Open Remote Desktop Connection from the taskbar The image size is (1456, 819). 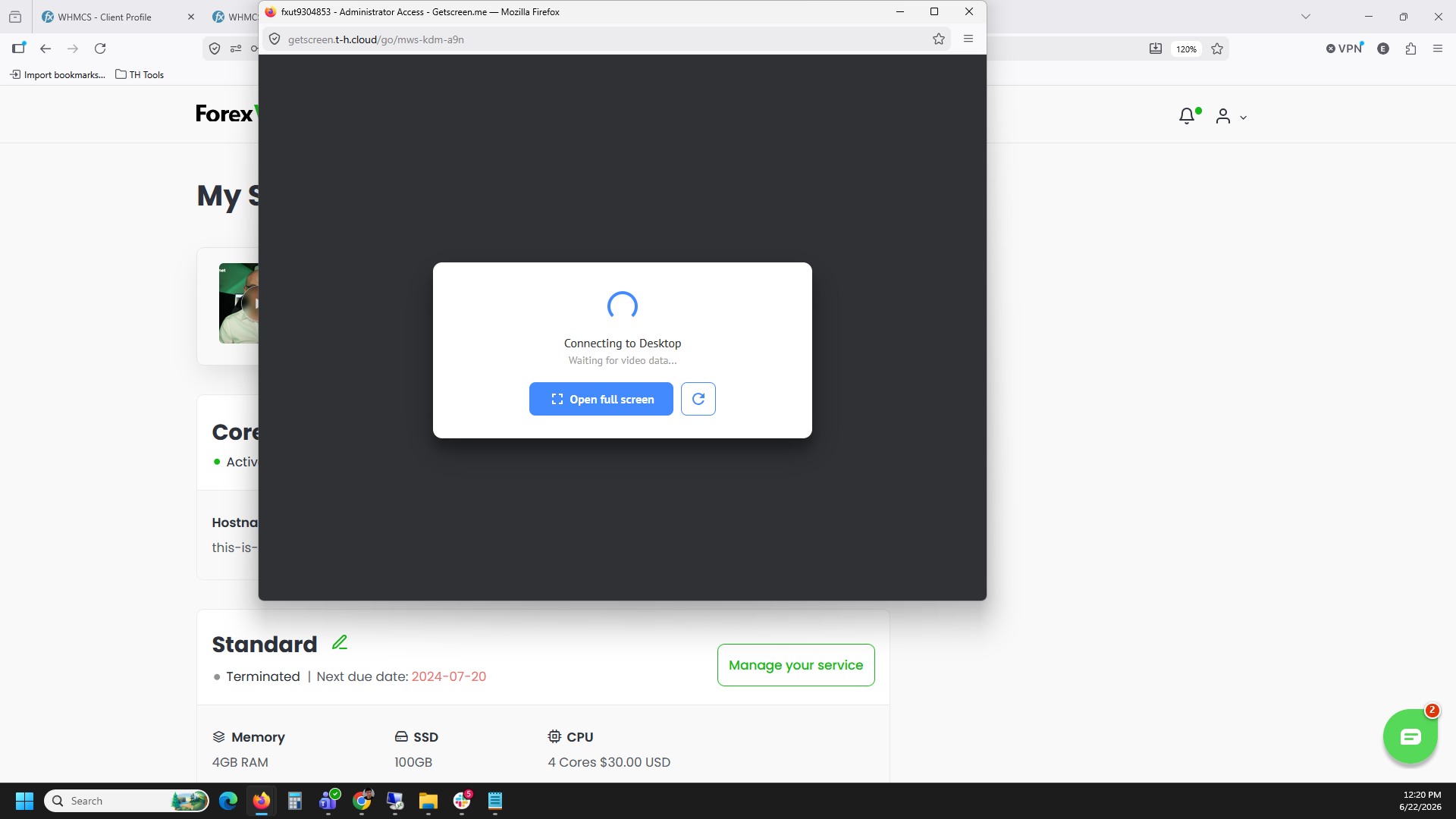(395, 801)
